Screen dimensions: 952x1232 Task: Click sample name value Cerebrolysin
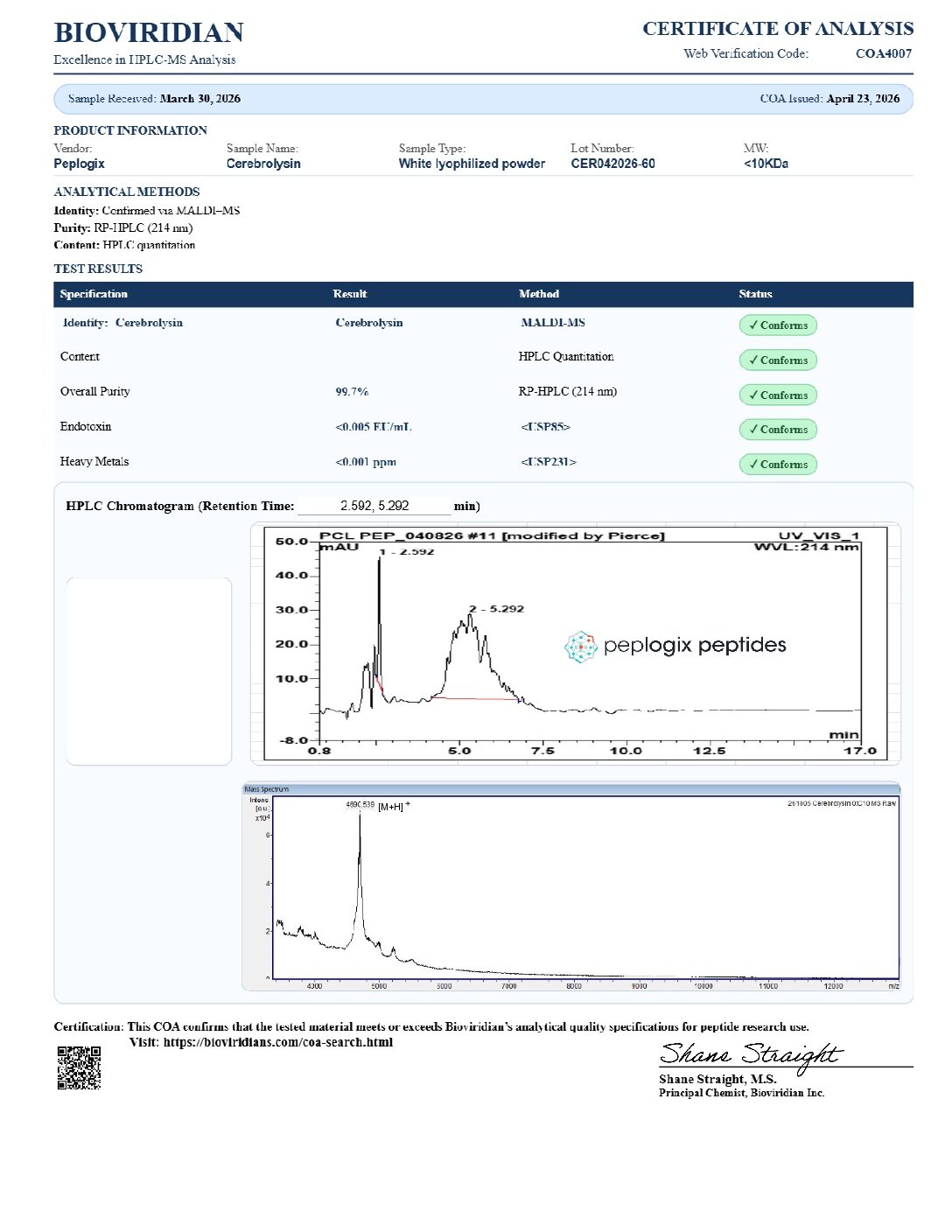263,164
